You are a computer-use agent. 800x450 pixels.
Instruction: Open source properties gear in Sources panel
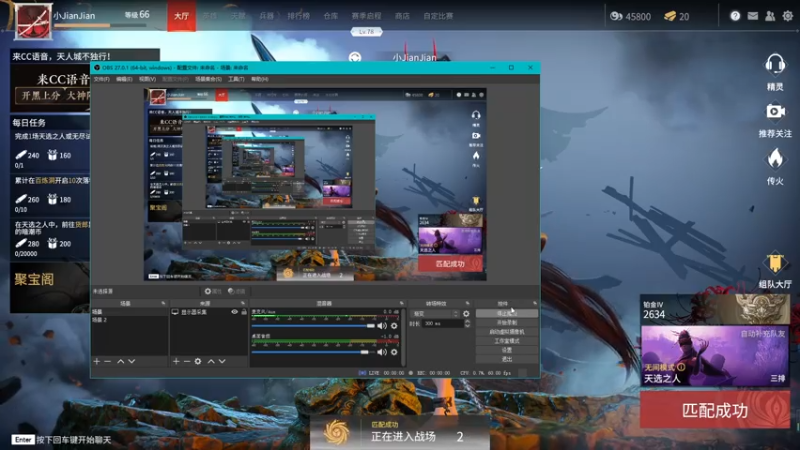click(198, 361)
